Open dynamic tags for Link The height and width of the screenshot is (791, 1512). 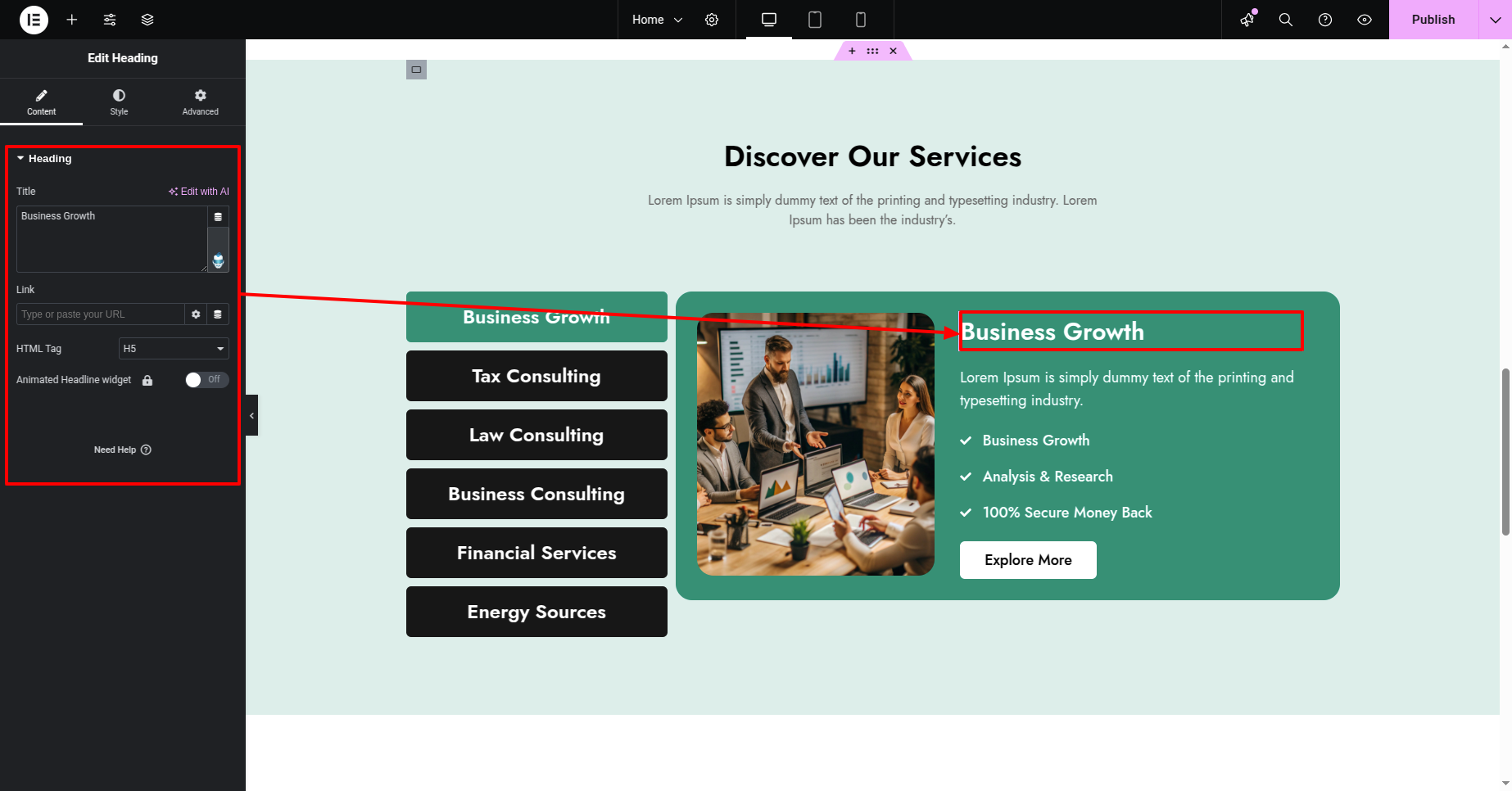218,314
